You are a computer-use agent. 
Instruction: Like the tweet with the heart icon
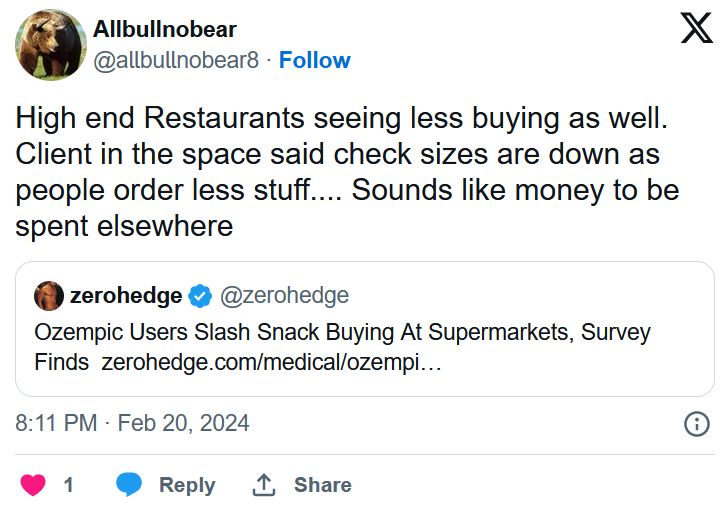click(x=33, y=485)
